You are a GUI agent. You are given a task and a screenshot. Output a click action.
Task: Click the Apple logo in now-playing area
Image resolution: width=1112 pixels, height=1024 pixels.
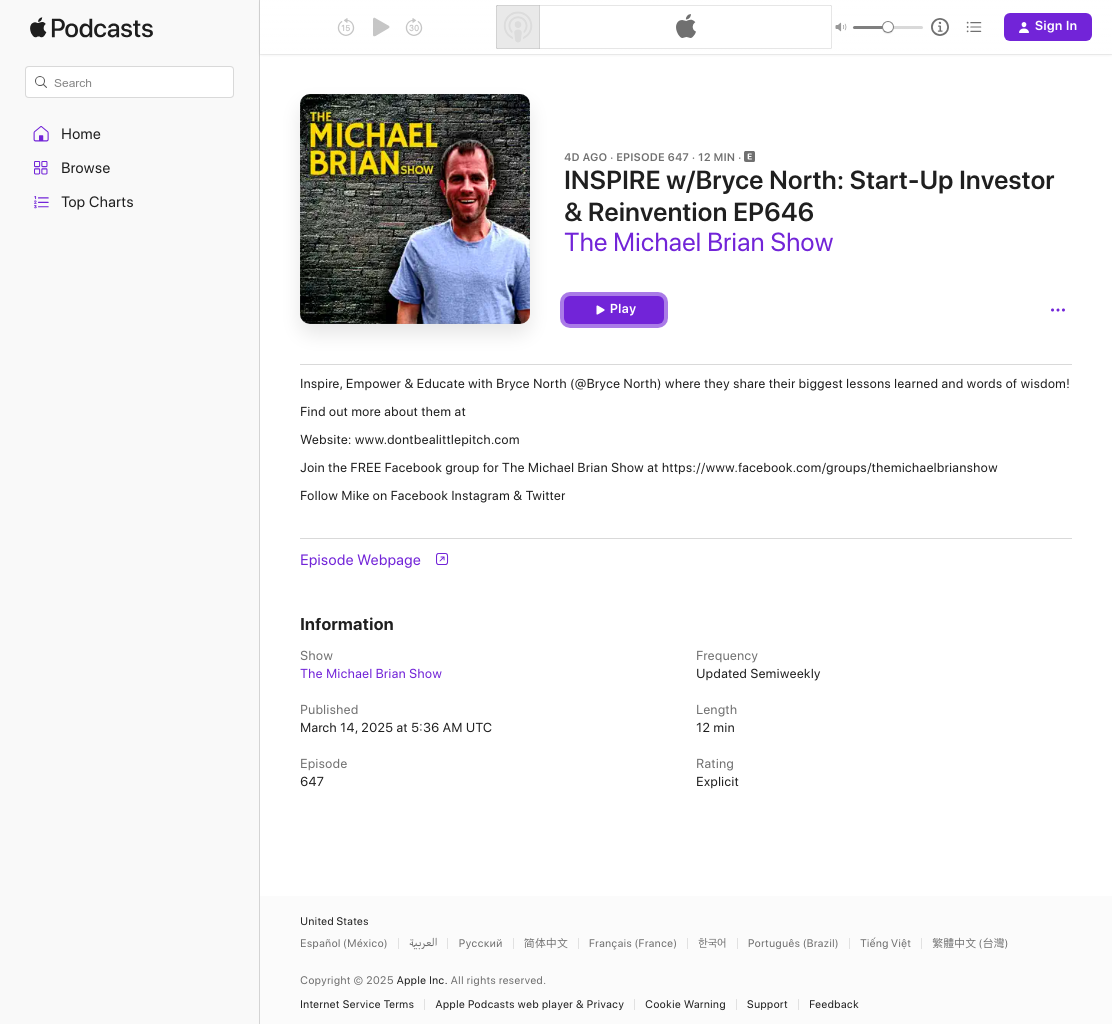tap(686, 27)
